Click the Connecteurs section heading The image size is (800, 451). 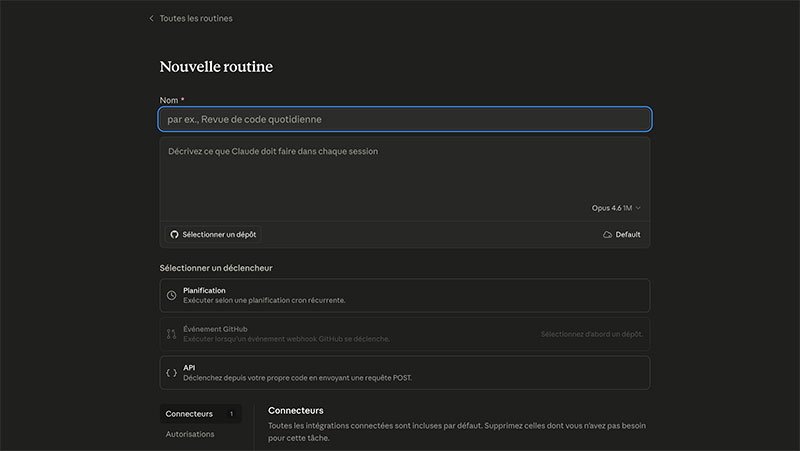(295, 410)
